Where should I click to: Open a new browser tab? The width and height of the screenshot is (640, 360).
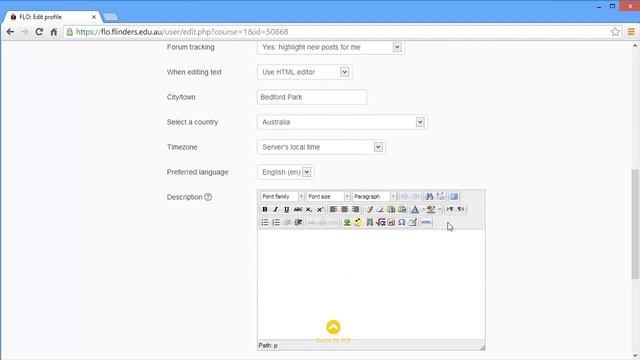coord(110,17)
